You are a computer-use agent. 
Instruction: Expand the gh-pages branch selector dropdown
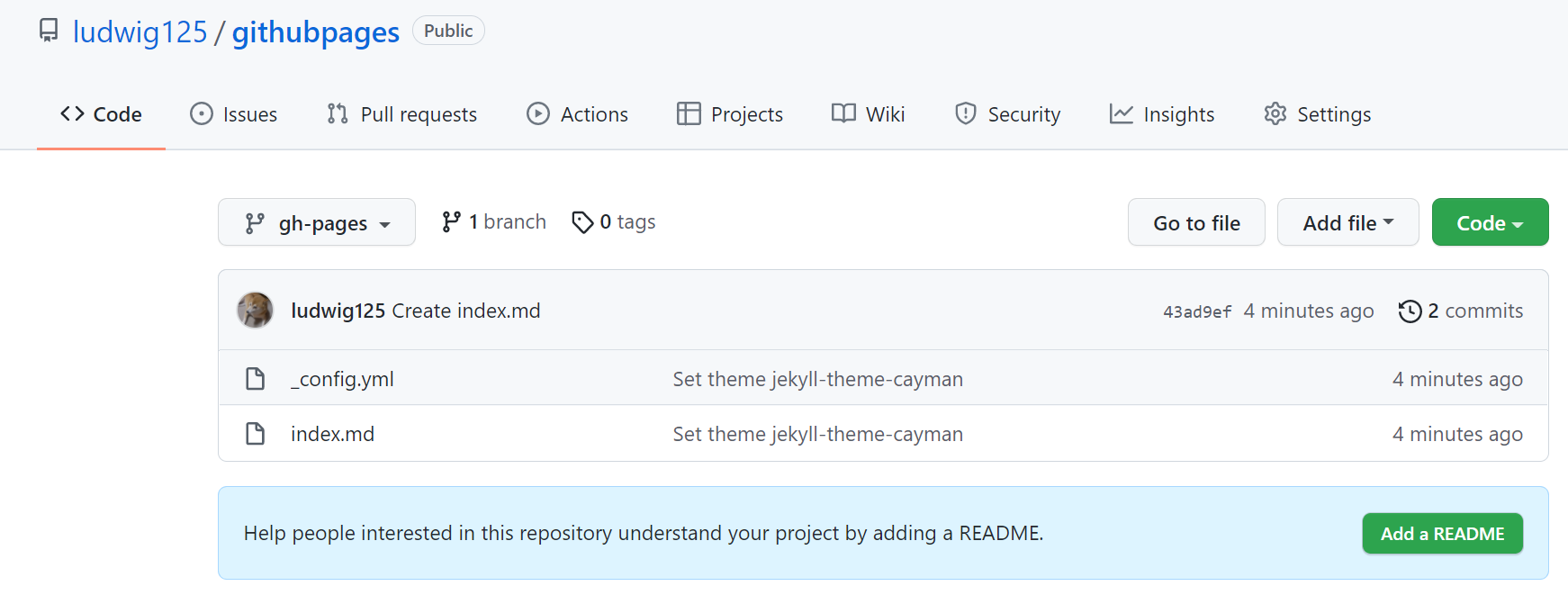tap(317, 222)
